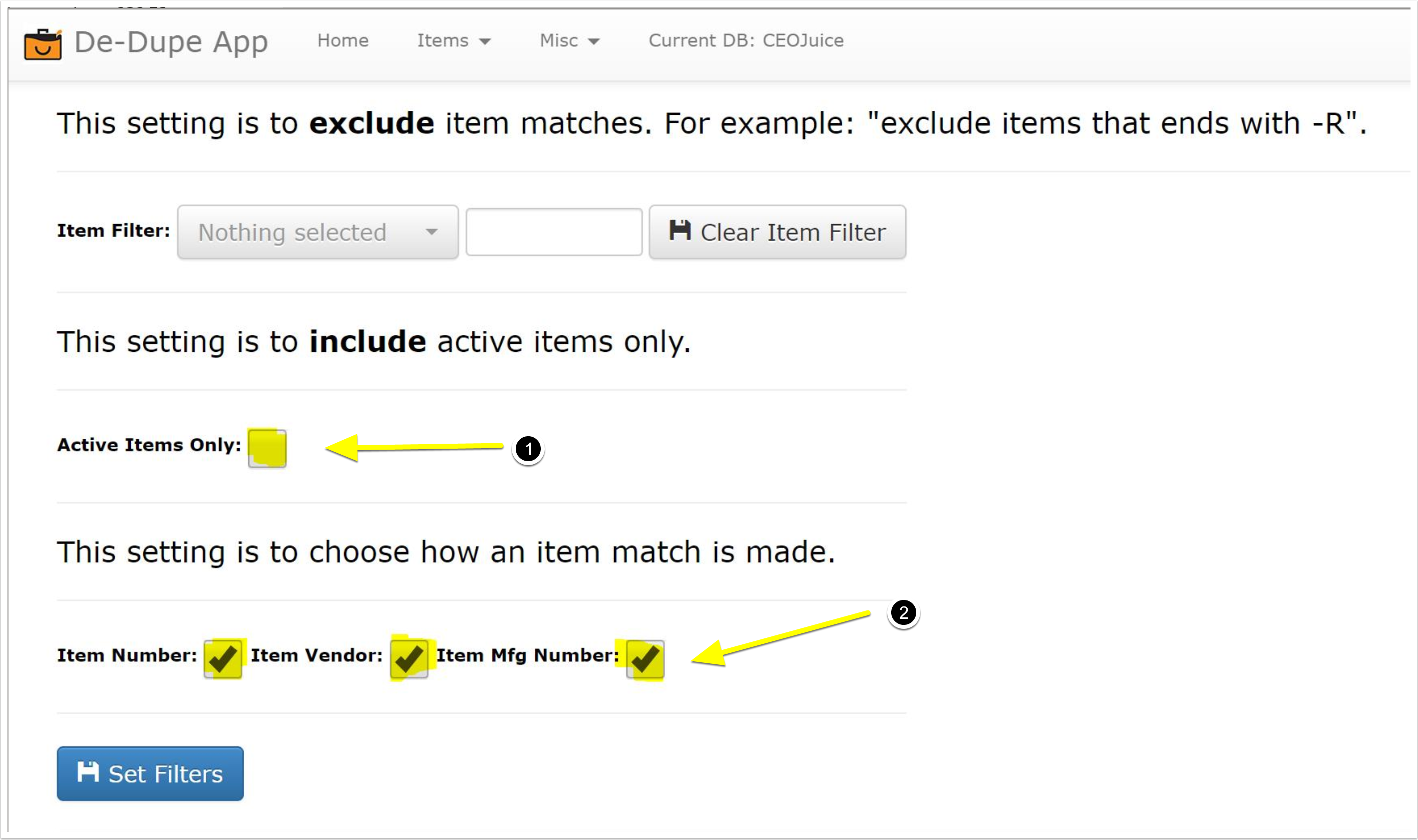The image size is (1418, 840).
Task: Select the Current DB: CEOJuice nav item
Action: (746, 41)
